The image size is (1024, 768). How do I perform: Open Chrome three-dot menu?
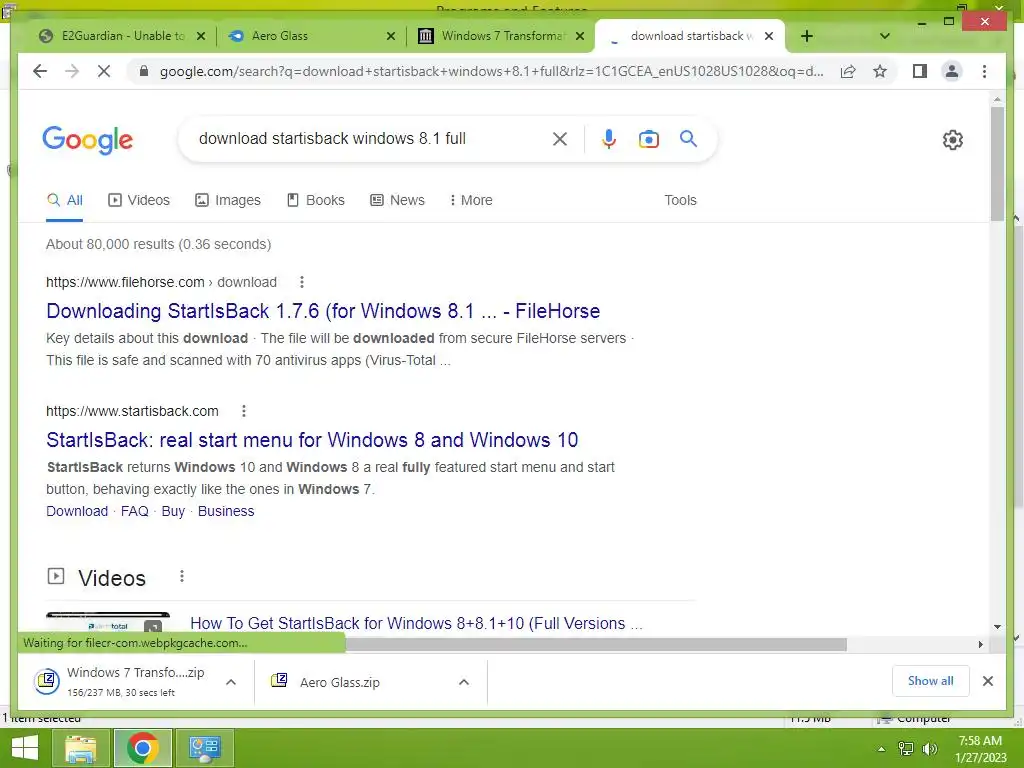click(x=984, y=71)
